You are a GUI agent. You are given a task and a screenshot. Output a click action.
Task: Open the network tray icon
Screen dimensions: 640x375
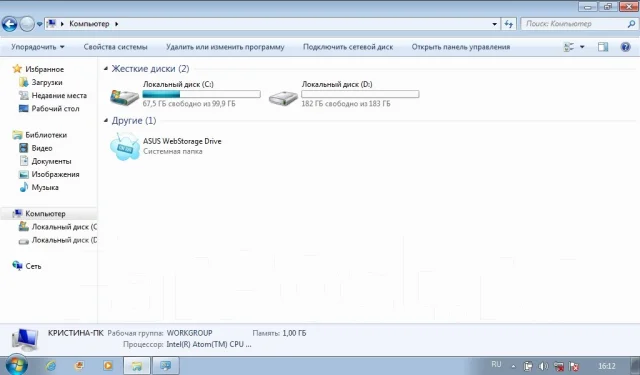coord(558,366)
